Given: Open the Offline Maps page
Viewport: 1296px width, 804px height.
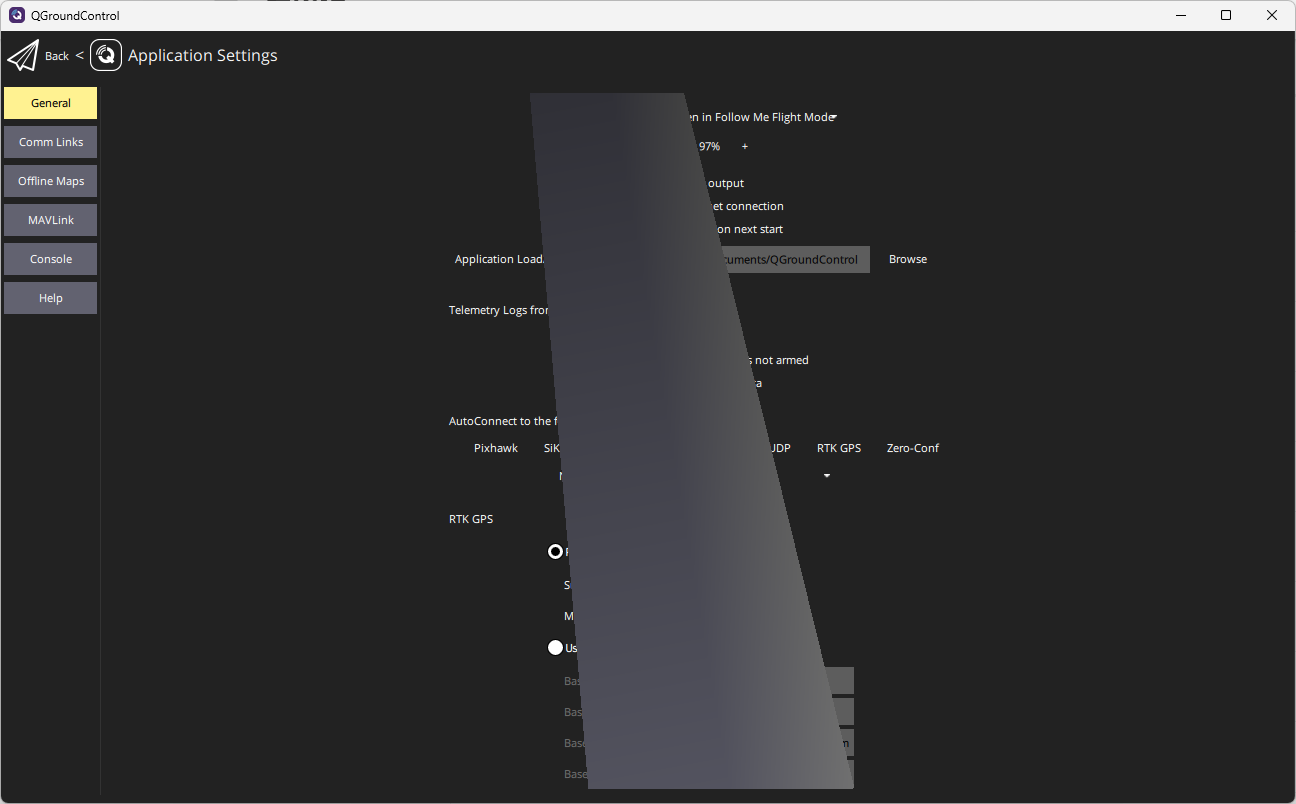Looking at the screenshot, I should (50, 181).
